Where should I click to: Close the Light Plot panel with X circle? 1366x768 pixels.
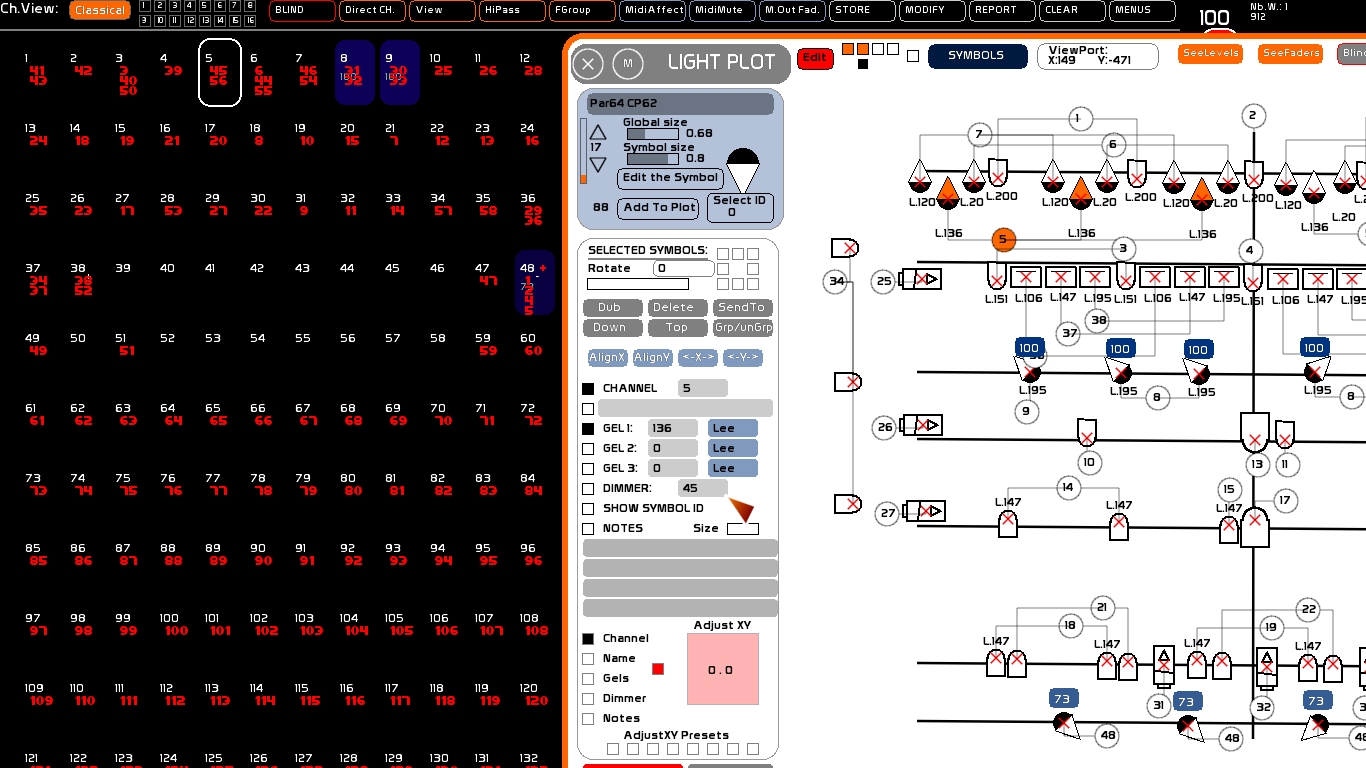[x=588, y=64]
